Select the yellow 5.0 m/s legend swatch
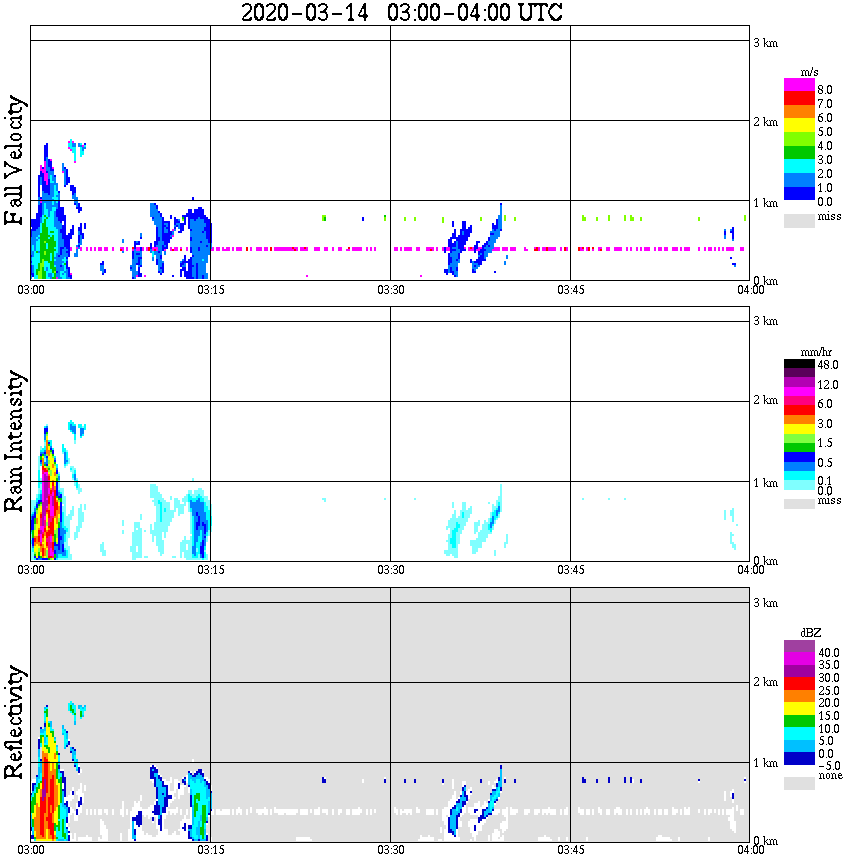This screenshot has width=850, height=868. 799,126
